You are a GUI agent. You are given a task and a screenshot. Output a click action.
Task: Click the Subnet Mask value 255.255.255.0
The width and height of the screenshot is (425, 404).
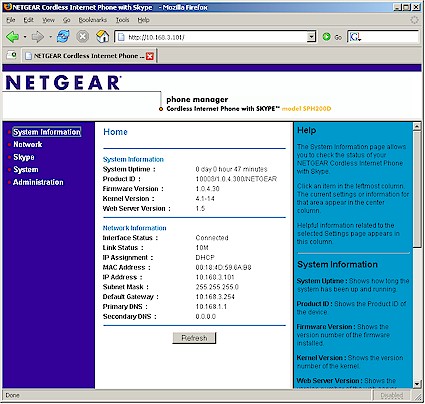[217, 287]
